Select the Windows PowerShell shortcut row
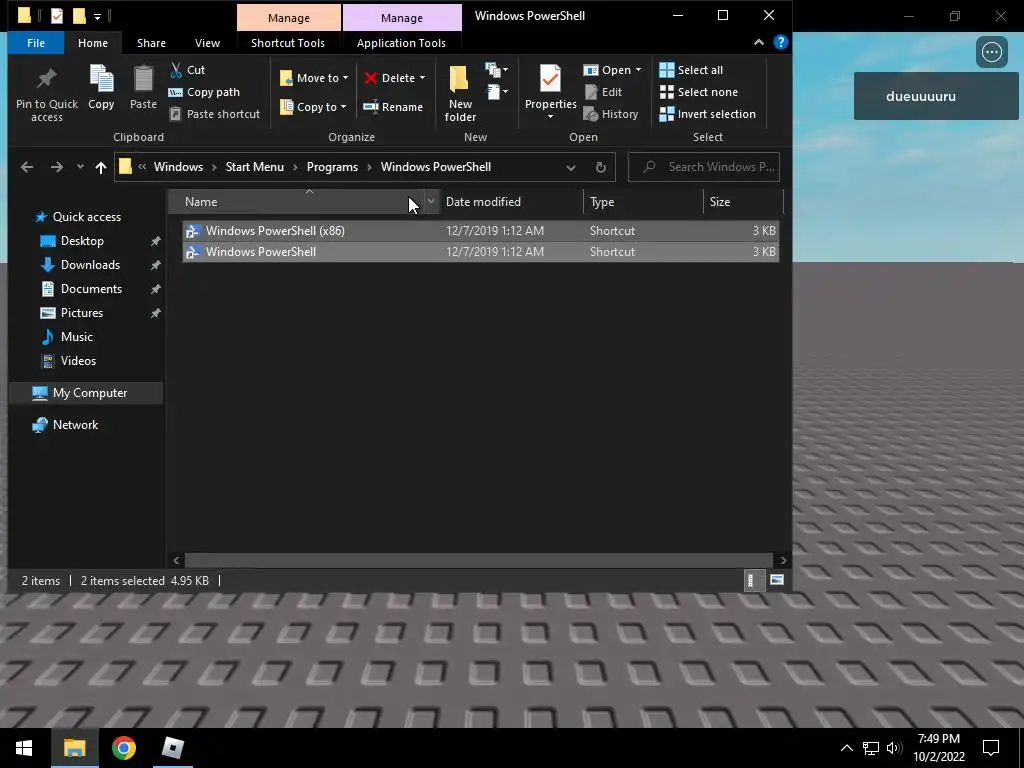Viewport: 1024px width, 768px height. (480, 251)
